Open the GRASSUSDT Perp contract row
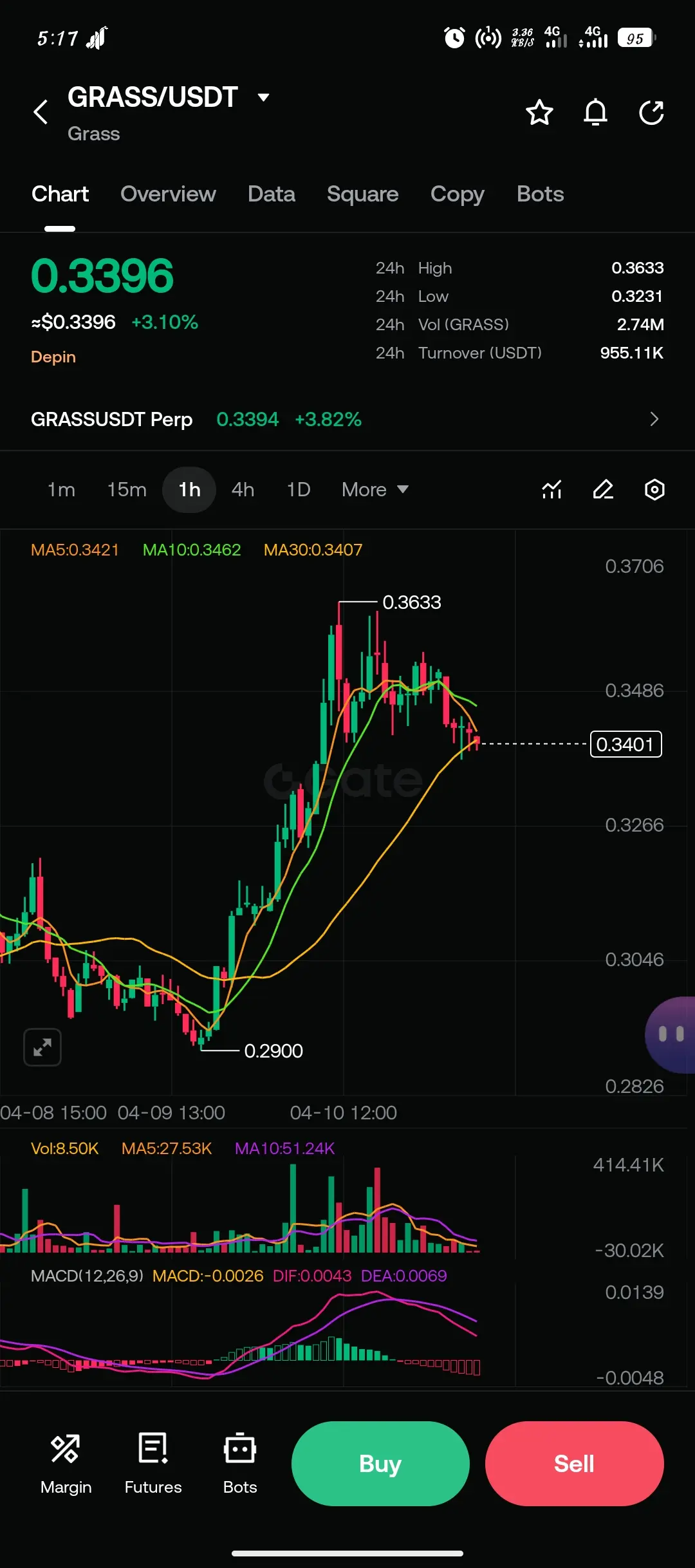This screenshot has height=1568, width=695. 347,419
